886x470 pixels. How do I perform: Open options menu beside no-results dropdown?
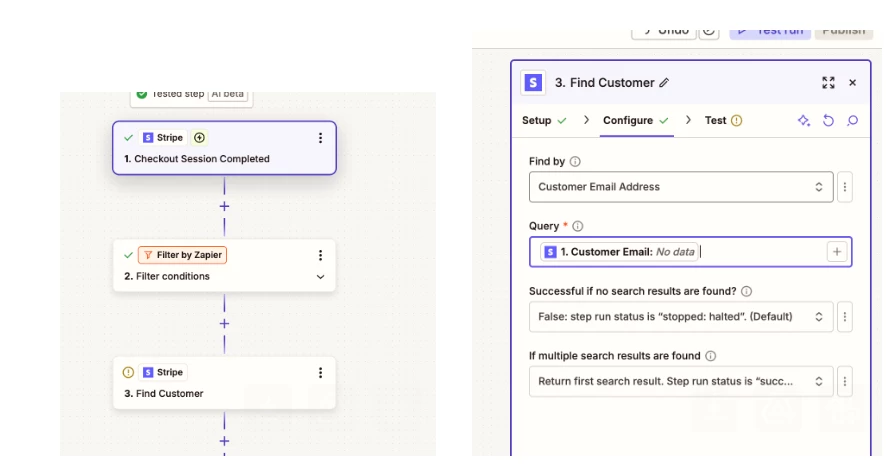point(845,317)
